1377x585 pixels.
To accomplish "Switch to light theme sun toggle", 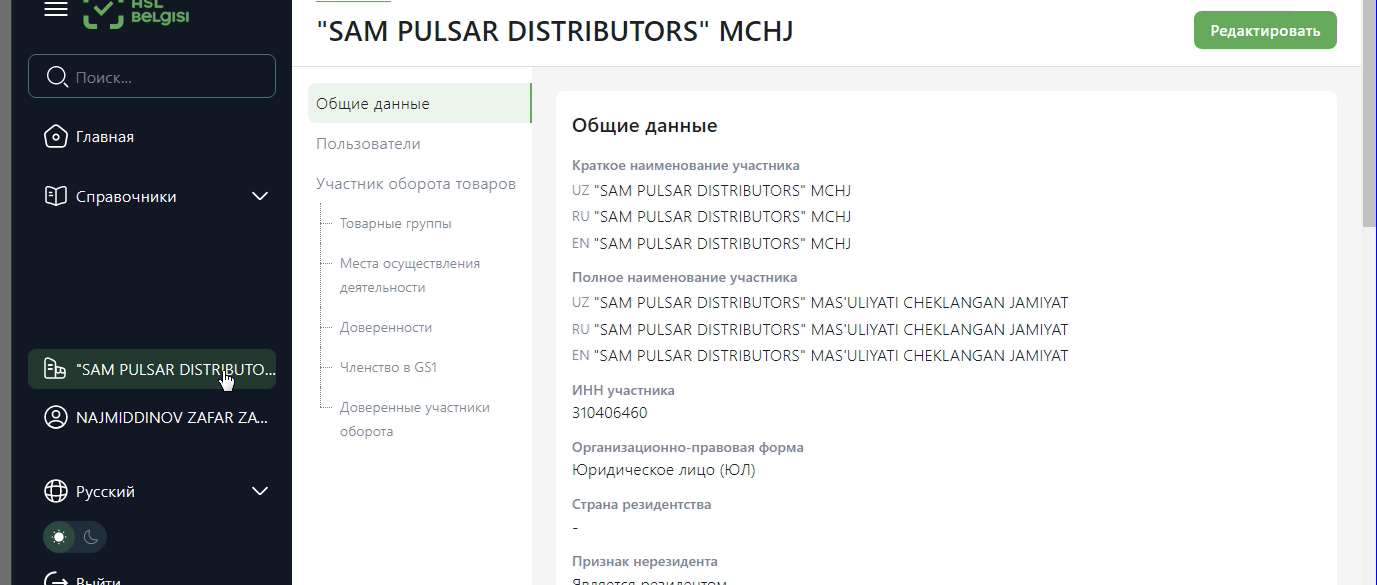I will point(59,537).
